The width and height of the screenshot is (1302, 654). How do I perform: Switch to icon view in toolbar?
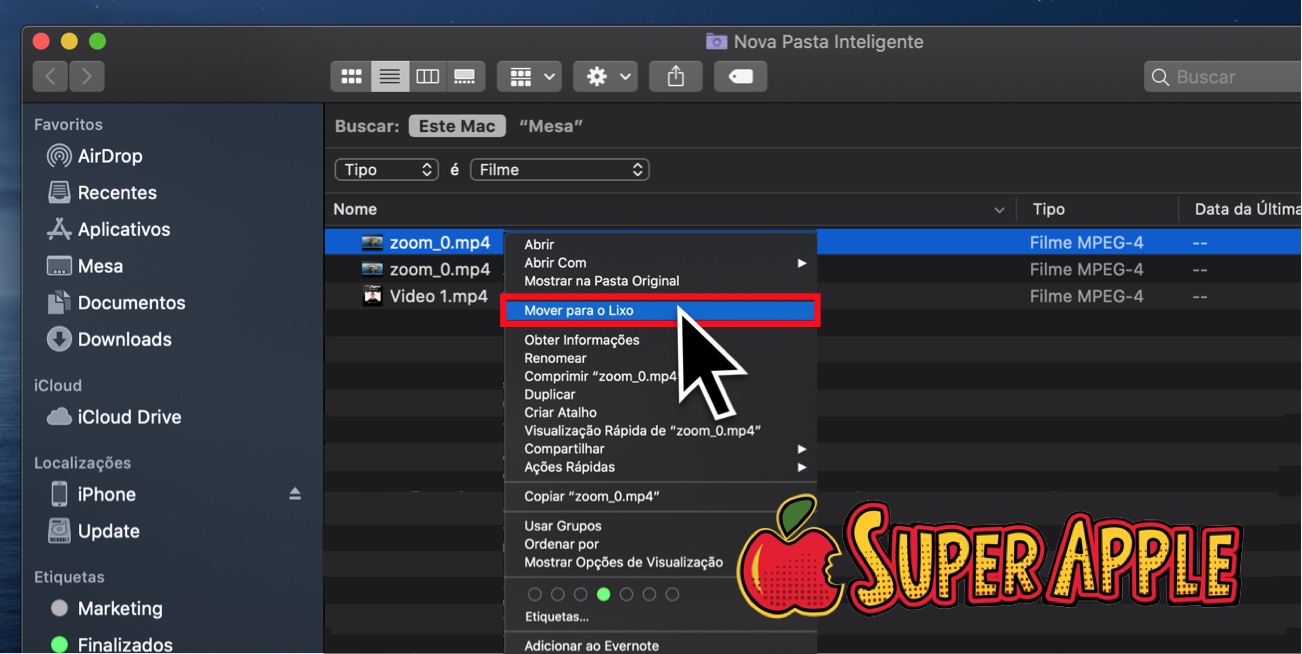click(351, 77)
